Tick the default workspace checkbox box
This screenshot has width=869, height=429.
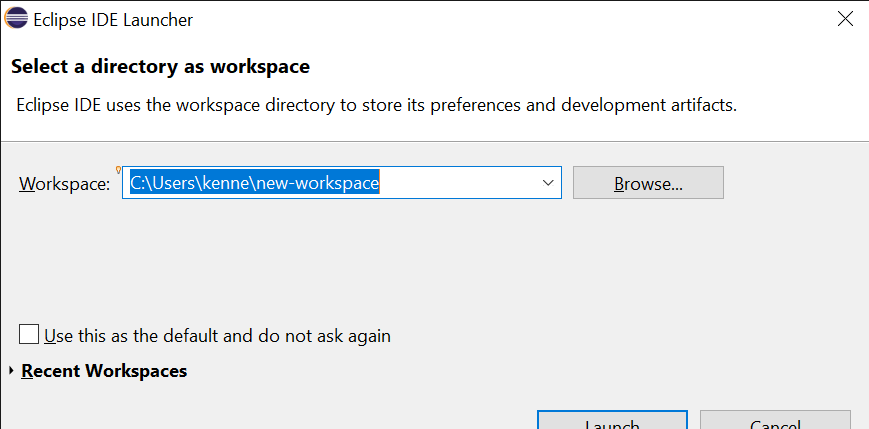click(29, 335)
